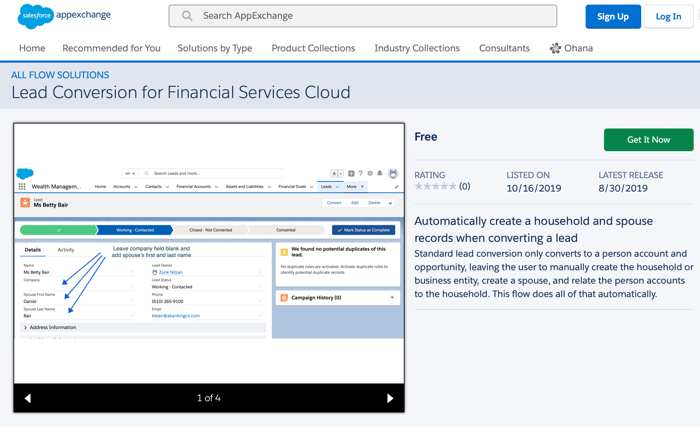
Task: Click the magnifier icon in the search bar
Action: pyautogui.click(x=187, y=16)
